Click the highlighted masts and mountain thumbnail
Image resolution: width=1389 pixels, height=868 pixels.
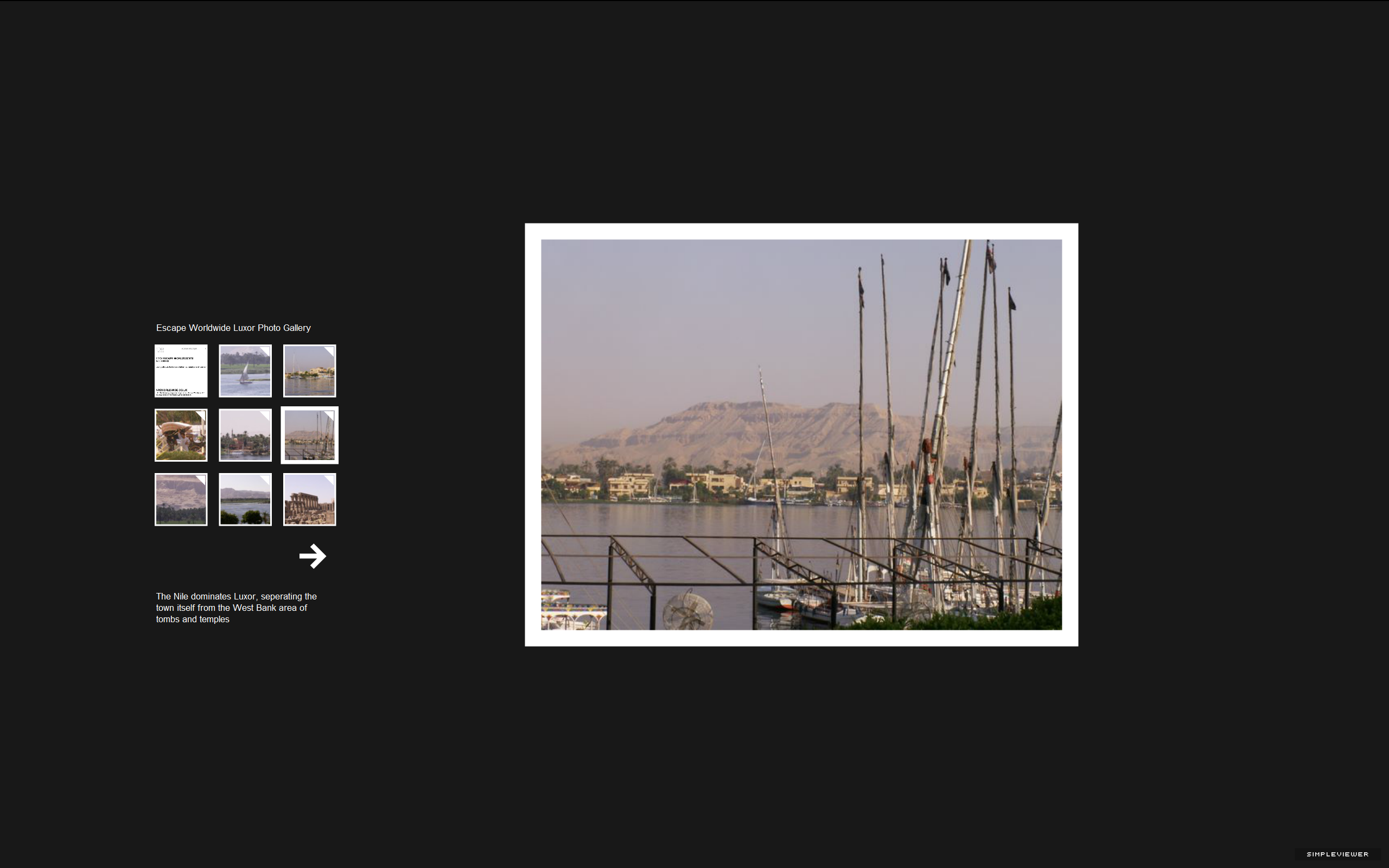click(x=309, y=435)
